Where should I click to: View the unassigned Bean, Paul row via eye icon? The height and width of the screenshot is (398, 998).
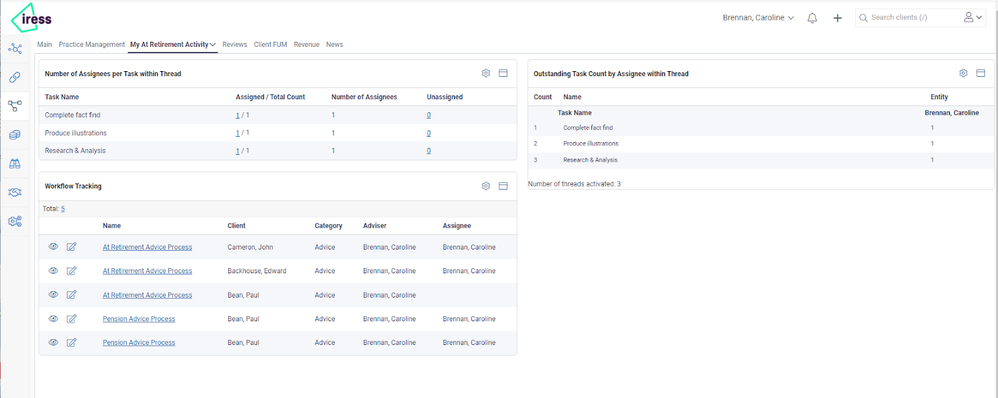tap(53, 295)
